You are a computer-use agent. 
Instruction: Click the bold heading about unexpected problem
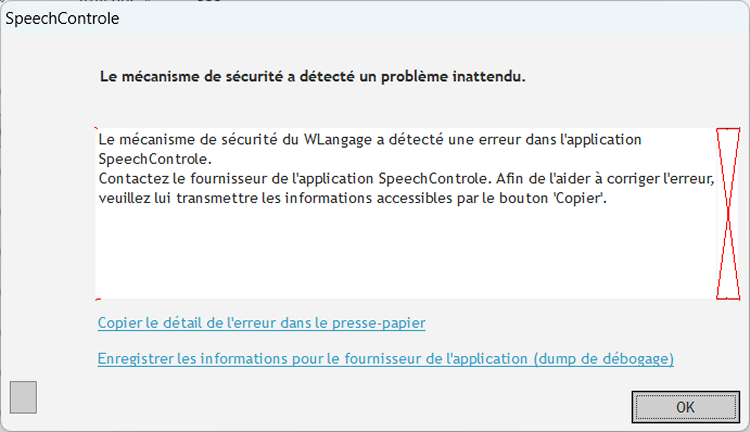(x=313, y=76)
